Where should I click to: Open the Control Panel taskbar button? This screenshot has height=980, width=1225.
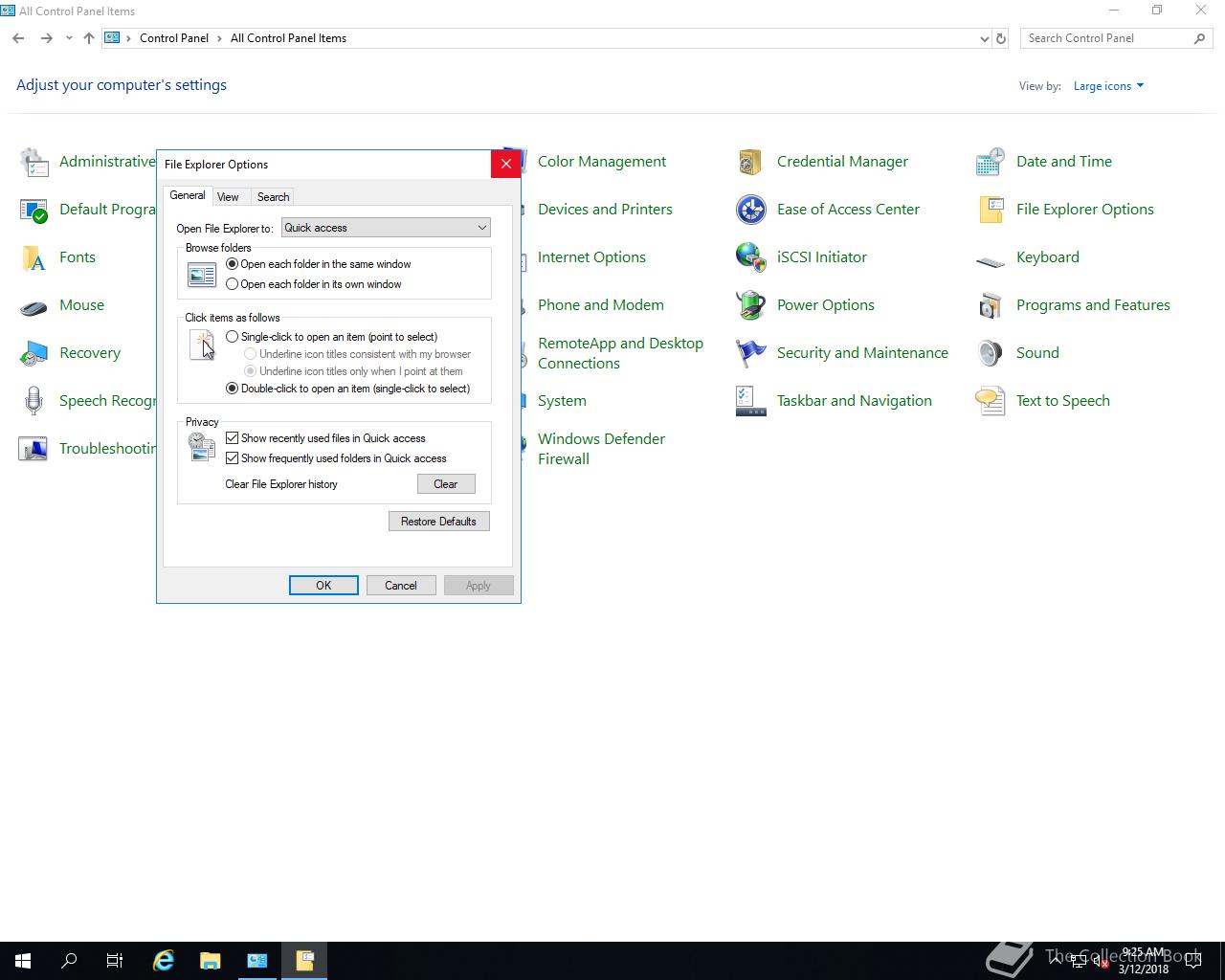[x=257, y=961]
